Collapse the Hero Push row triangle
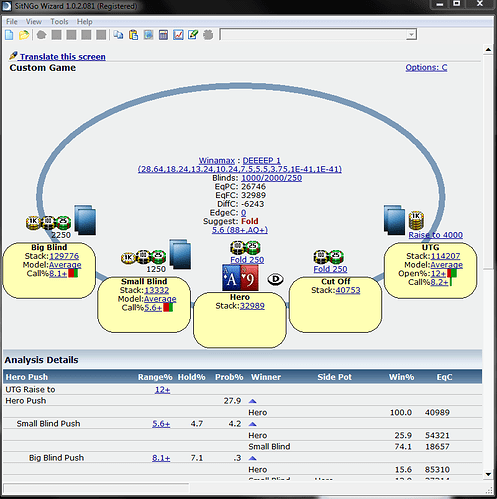Viewport: 497px width, 499px height. (252, 401)
